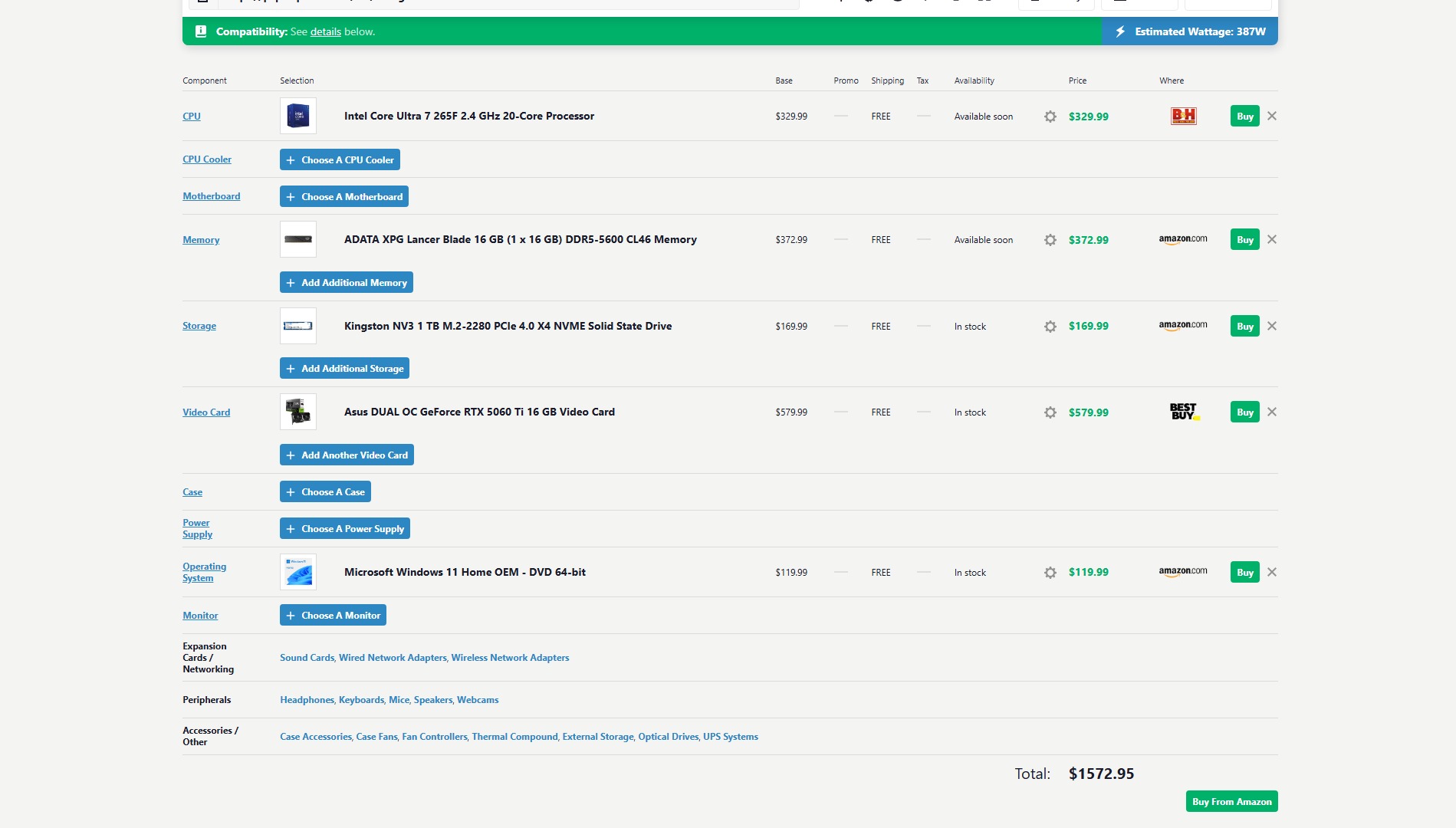Viewport: 1456px width, 828px height.
Task: Browse Wireless Network Adapters link
Action: click(511, 658)
